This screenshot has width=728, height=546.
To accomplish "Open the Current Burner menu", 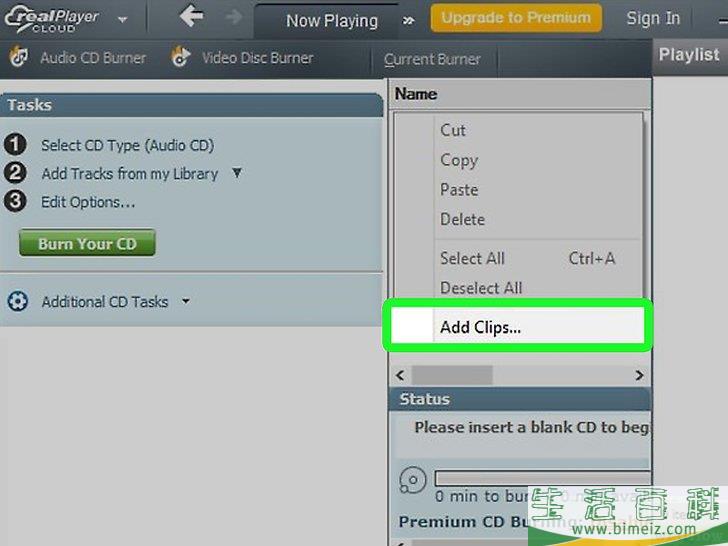I will click(432, 59).
